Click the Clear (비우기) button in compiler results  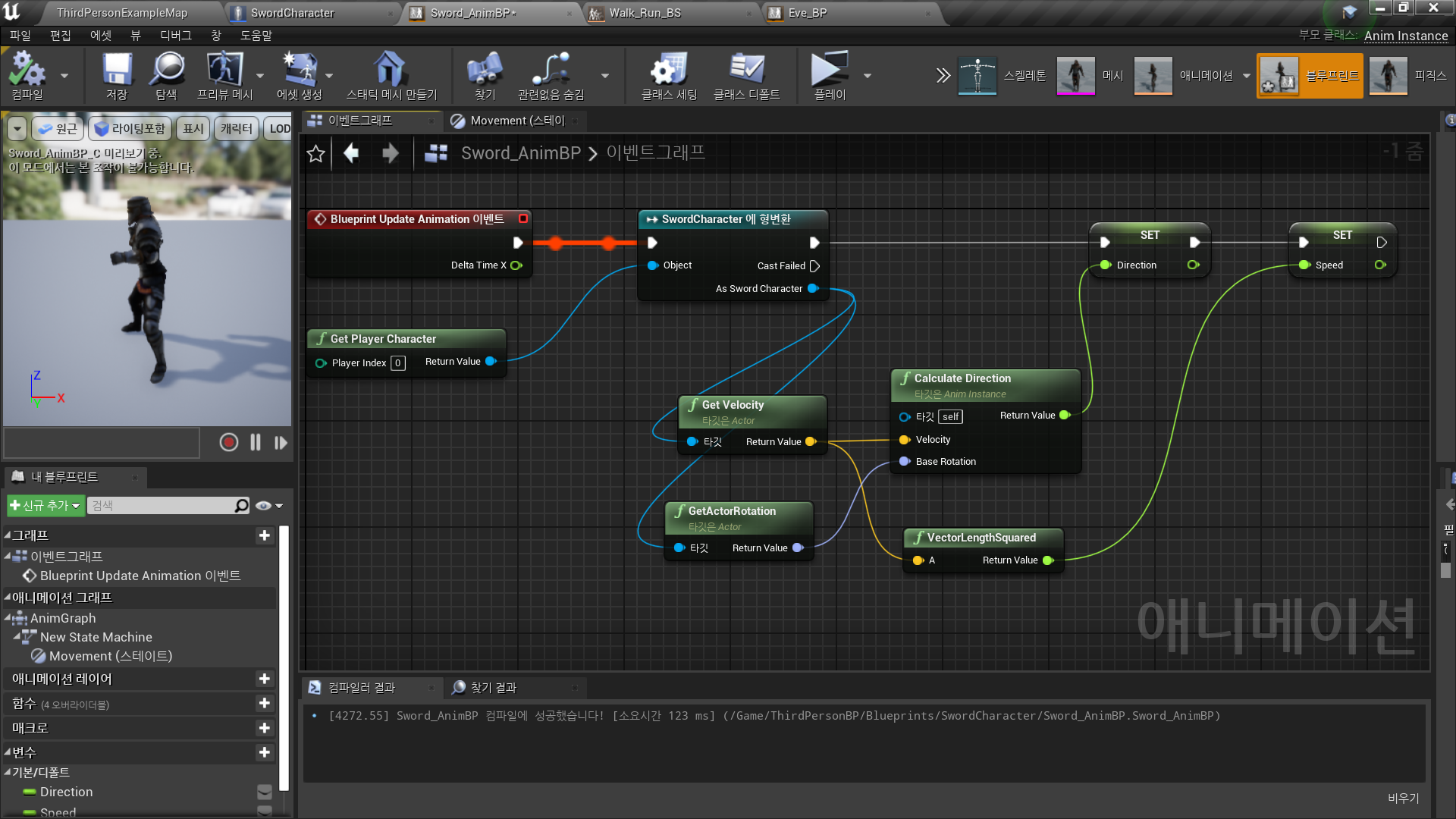(1403, 799)
